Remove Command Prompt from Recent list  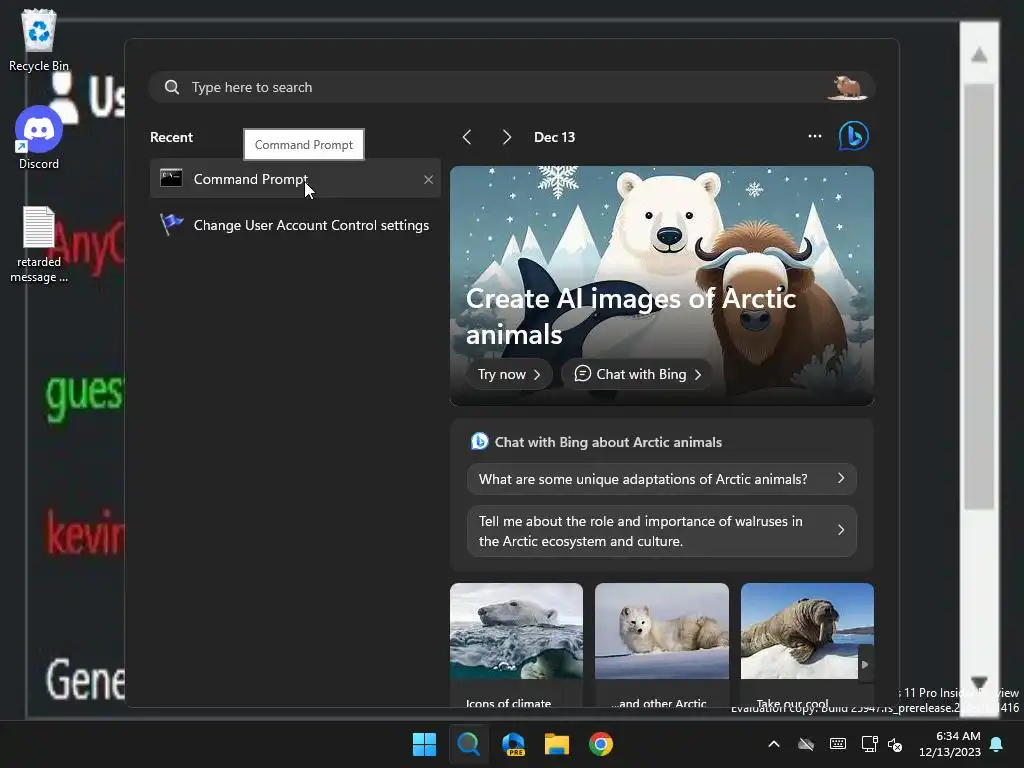click(x=428, y=179)
